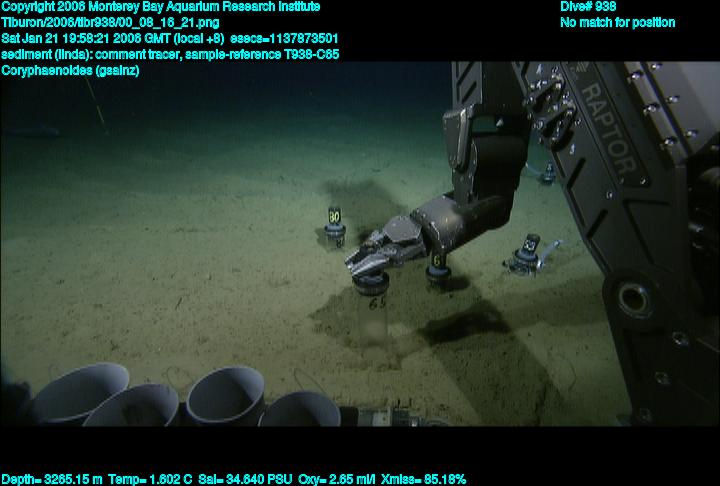Select the esecs=1137873501 value
The image size is (720, 486).
[284, 39]
